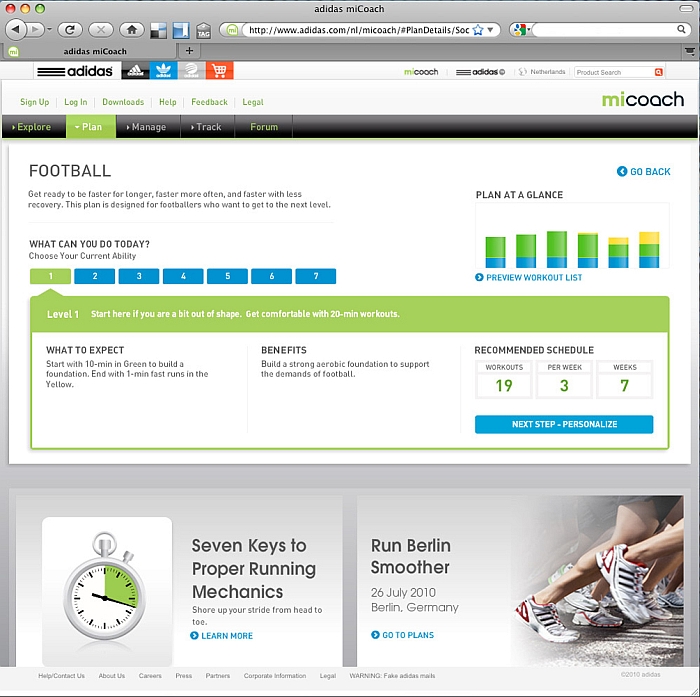Screen dimensions: 700x697
Task: Click the browser Google search field
Action: 603,30
